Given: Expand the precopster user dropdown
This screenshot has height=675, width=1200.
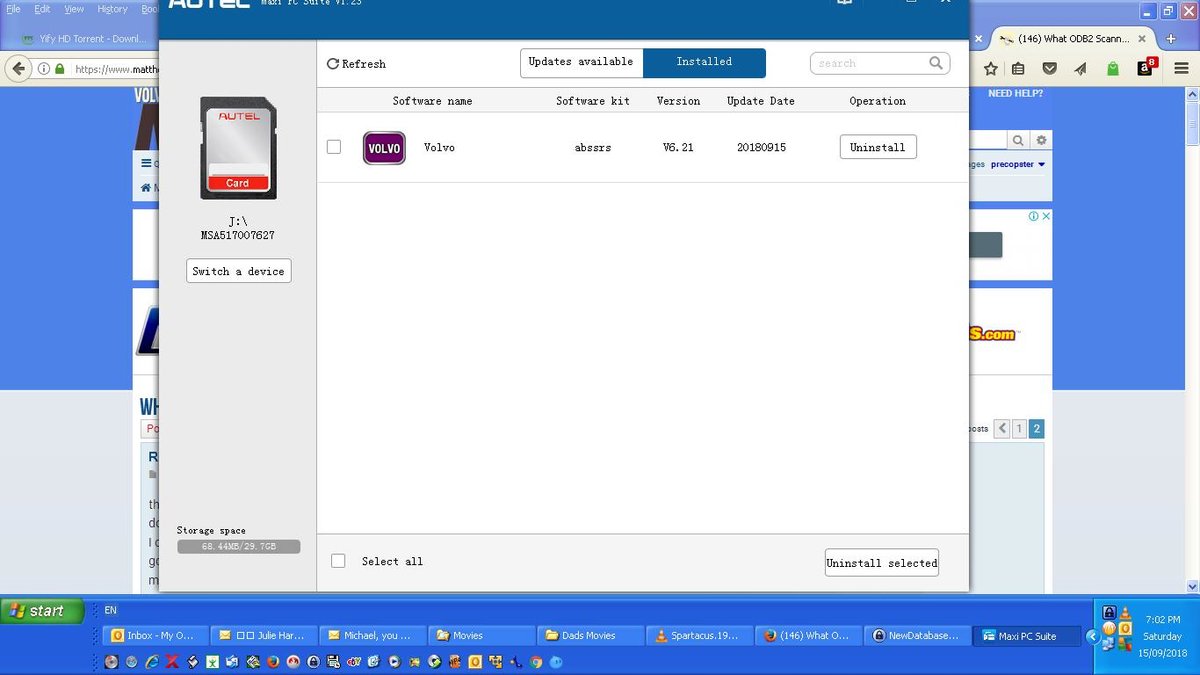Looking at the screenshot, I should [x=1041, y=164].
